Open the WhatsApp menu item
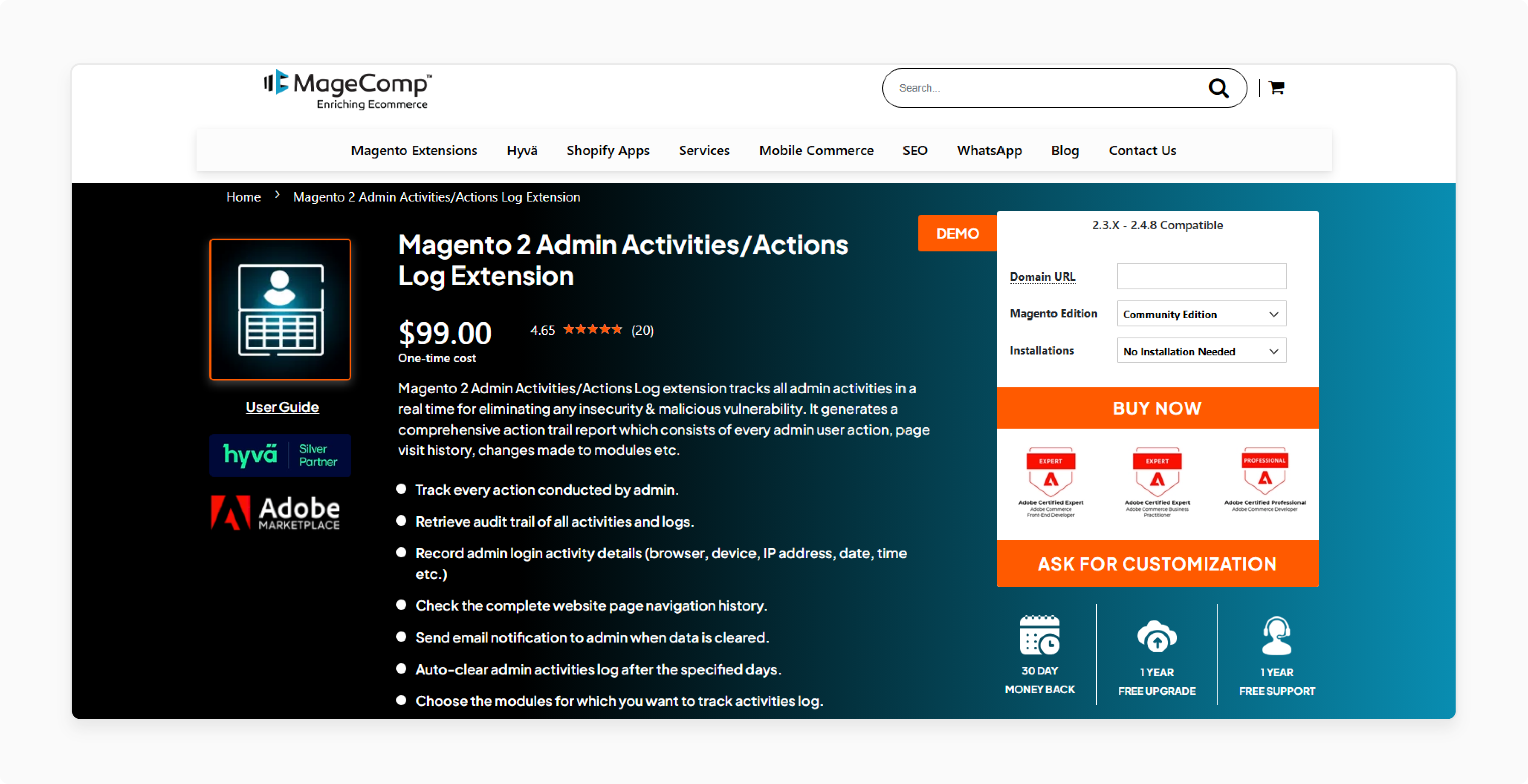 (989, 151)
